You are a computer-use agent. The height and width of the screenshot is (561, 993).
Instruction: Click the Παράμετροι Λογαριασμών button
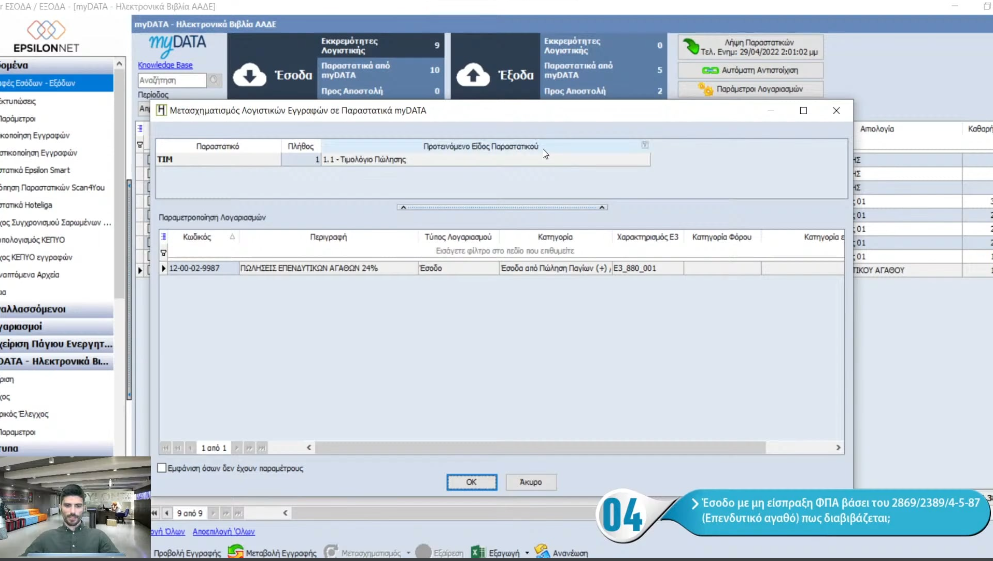[750, 89]
